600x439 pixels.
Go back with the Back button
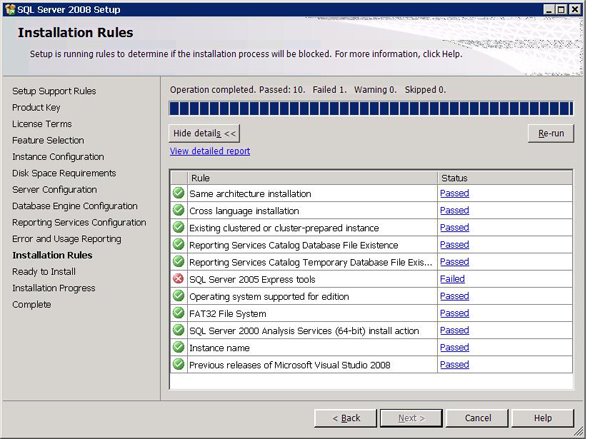[x=346, y=418]
